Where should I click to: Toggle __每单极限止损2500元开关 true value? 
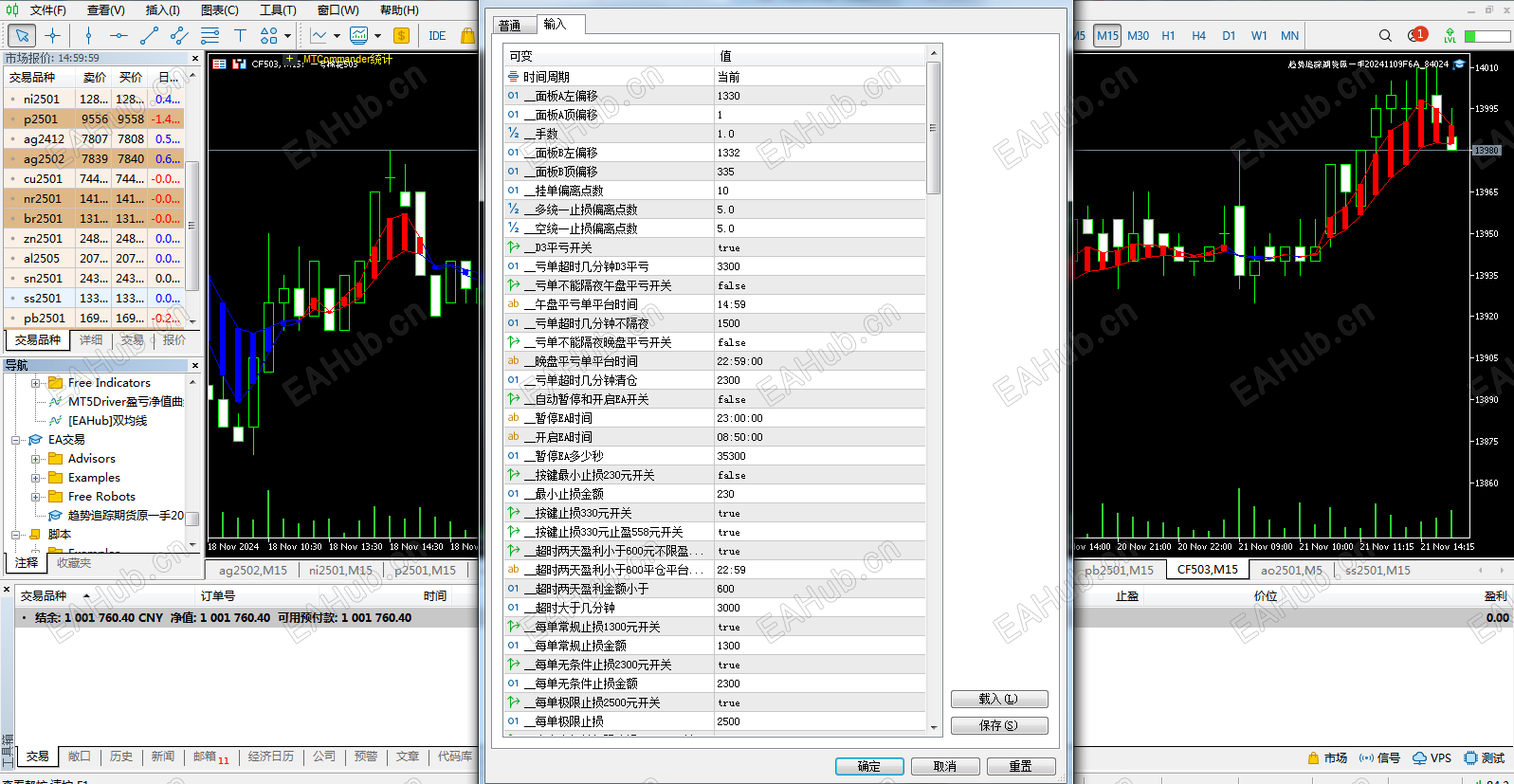pyautogui.click(x=820, y=702)
